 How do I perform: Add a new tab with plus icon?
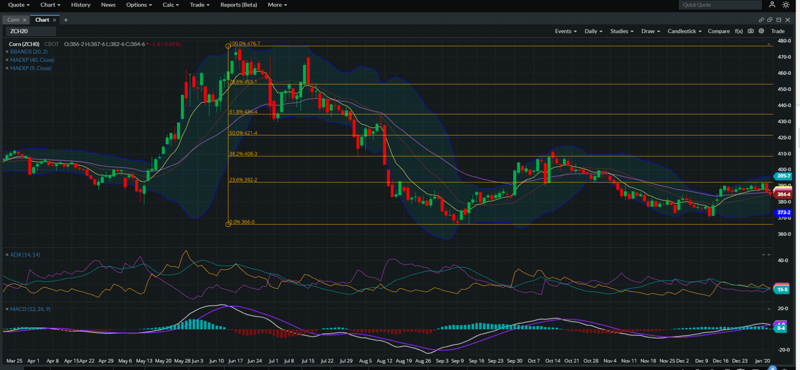point(66,20)
